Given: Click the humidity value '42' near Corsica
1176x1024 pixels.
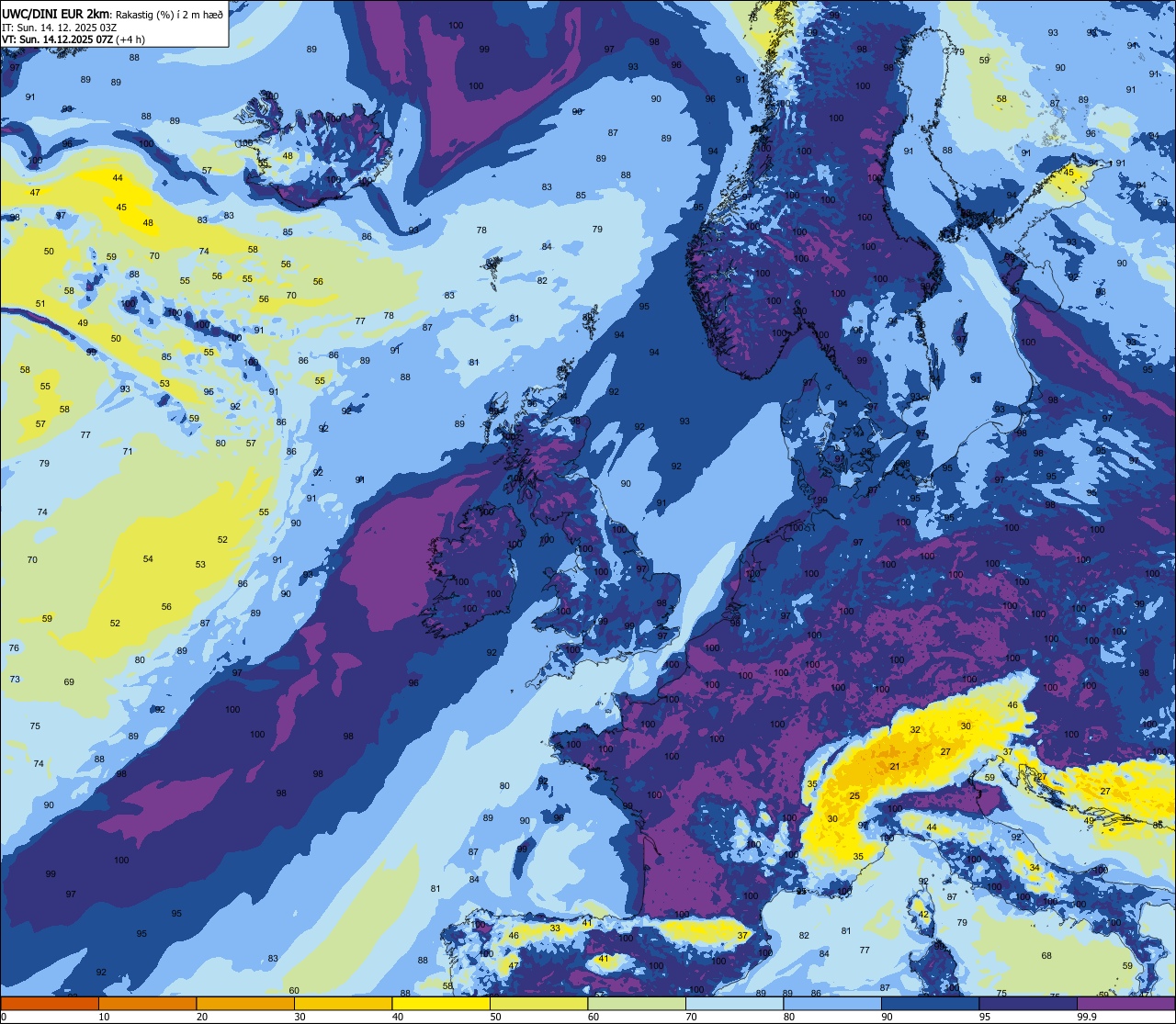Looking at the screenshot, I should [x=924, y=915].
